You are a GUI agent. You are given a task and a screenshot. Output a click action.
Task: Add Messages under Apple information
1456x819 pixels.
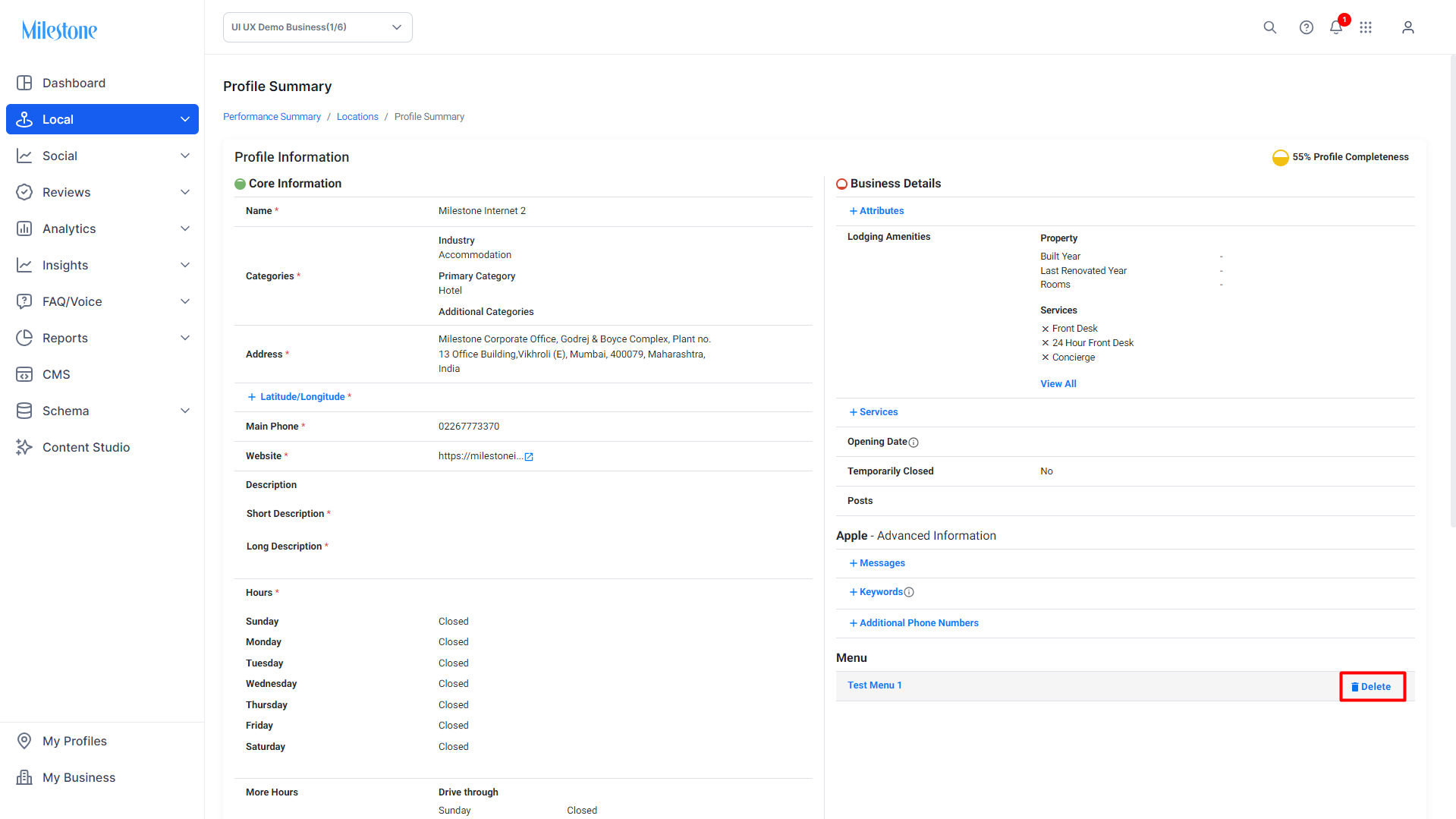[x=877, y=563]
